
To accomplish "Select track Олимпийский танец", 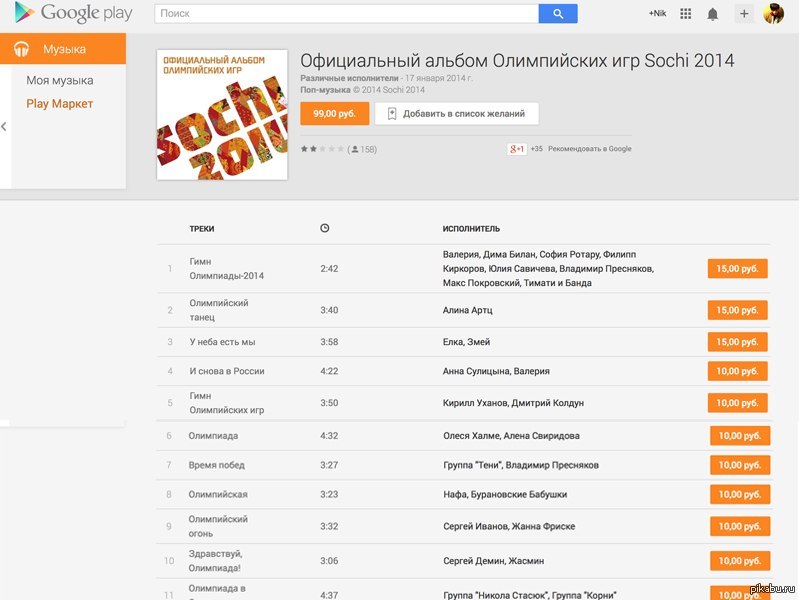I will 219,310.
